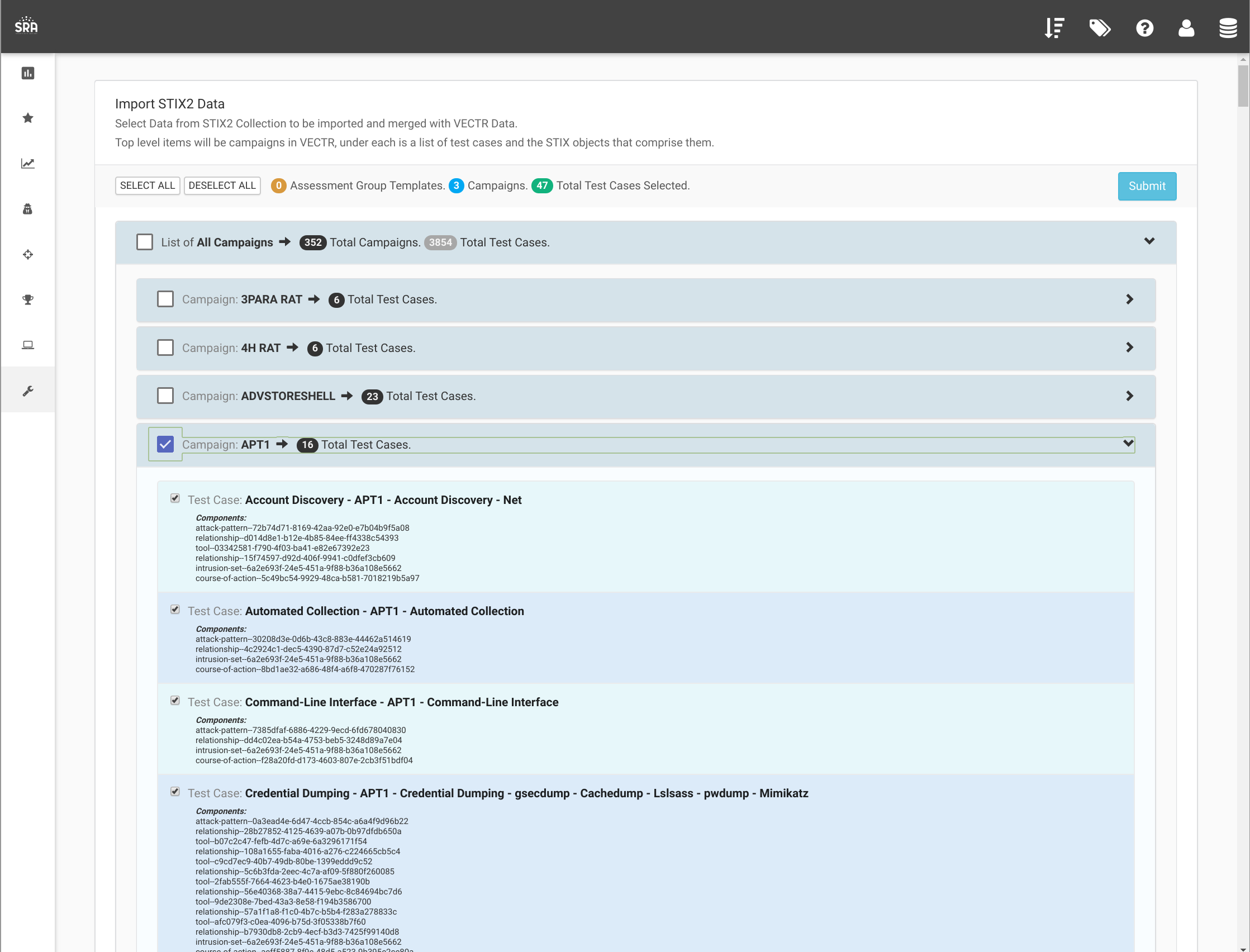Click the SELECT ALL button
Image resolution: width=1250 pixels, height=952 pixels.
click(x=148, y=186)
